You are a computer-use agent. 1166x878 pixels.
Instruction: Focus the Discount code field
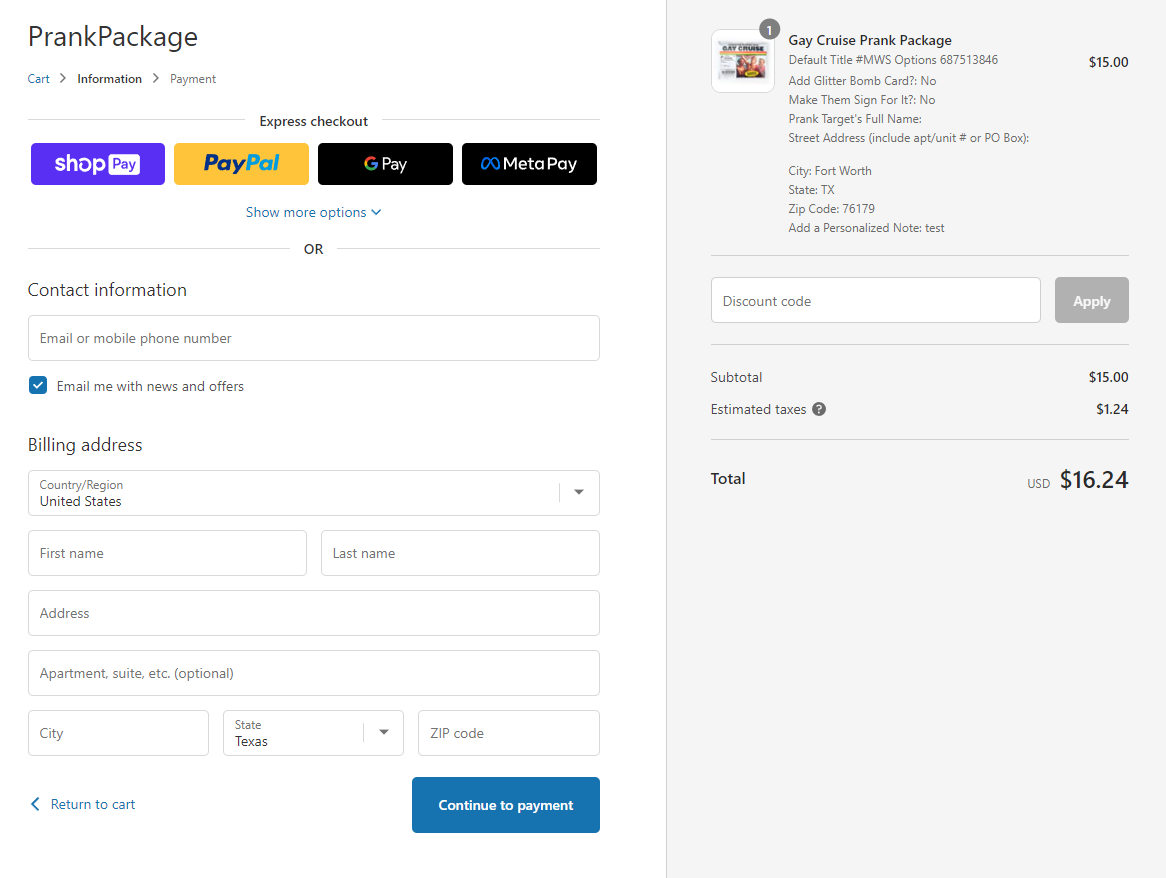(875, 300)
